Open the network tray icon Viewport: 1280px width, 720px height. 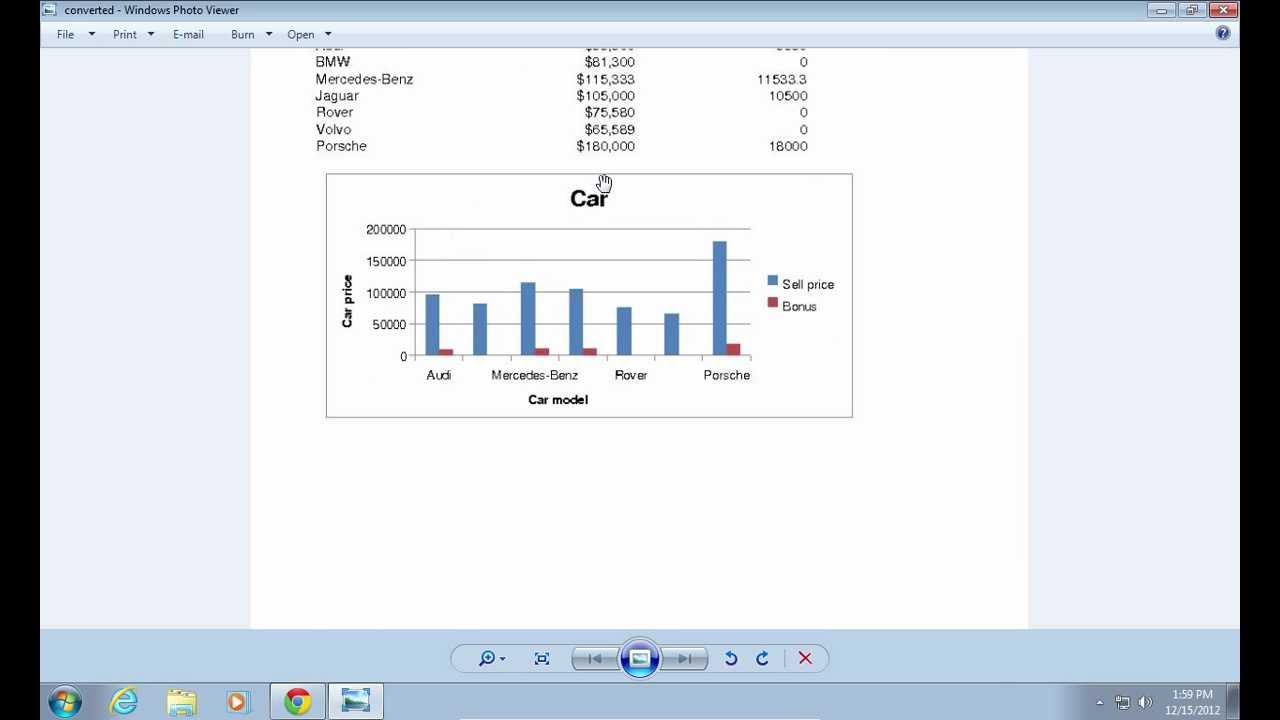(x=1123, y=702)
